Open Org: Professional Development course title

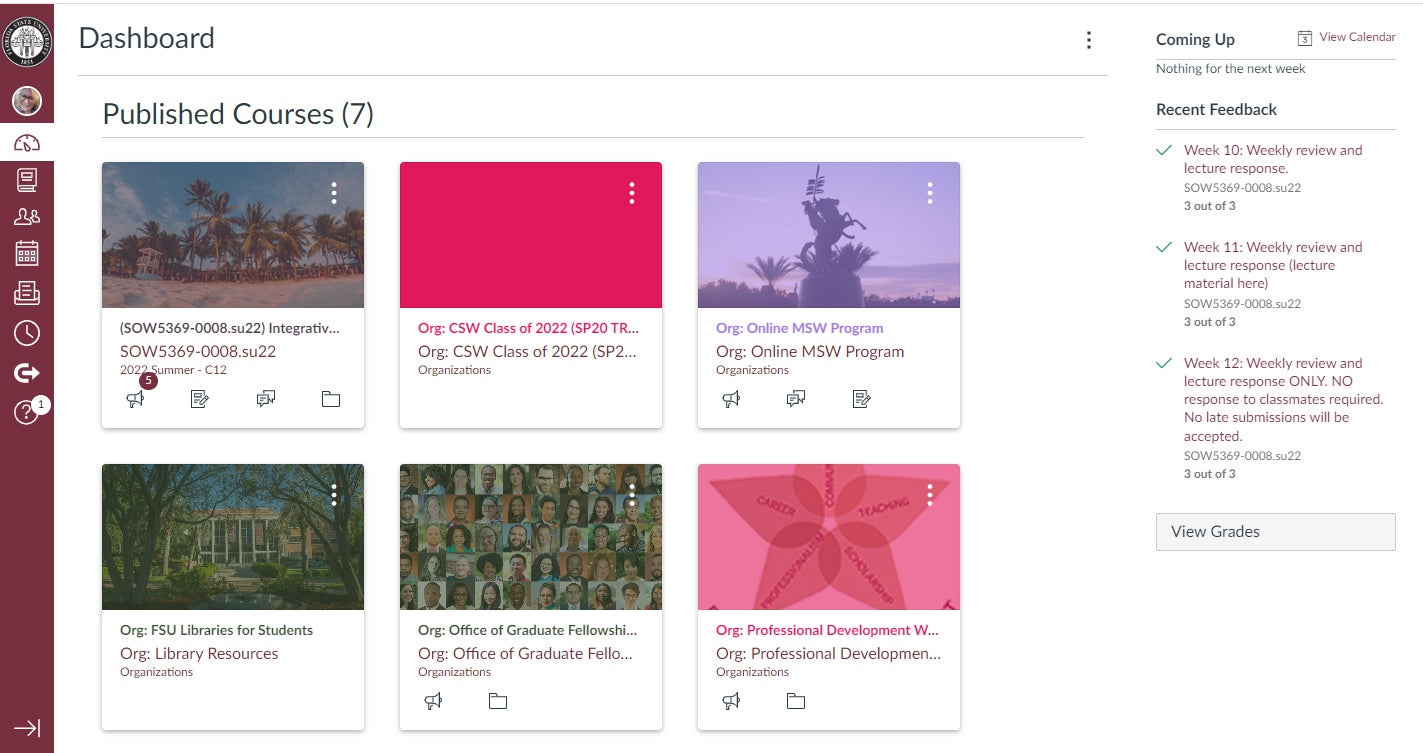(x=828, y=654)
